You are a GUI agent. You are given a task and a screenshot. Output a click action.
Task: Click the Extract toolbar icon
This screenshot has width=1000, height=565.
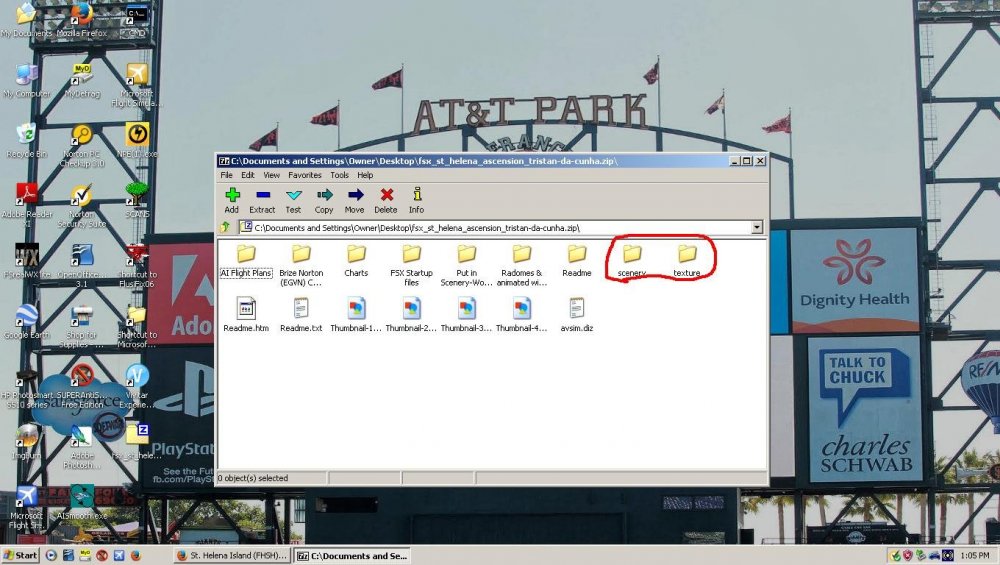click(x=262, y=200)
